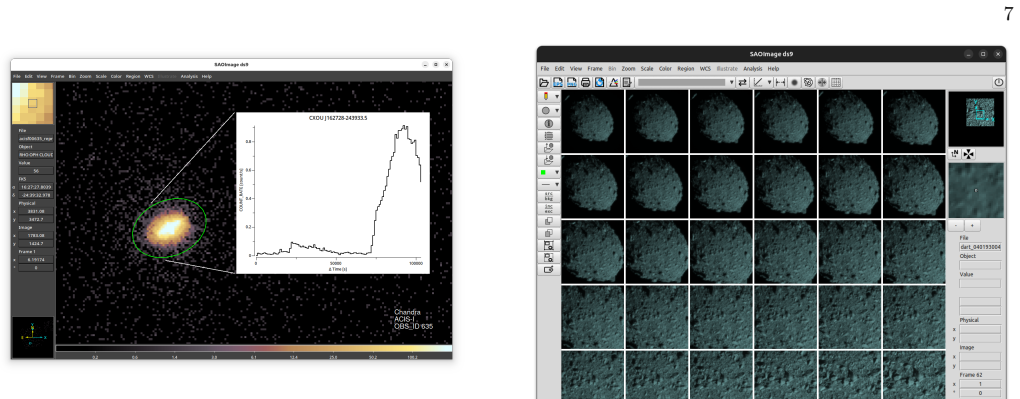Open WCS menu in left ds9 window
The height and width of the screenshot is (399, 1020).
click(149, 76)
